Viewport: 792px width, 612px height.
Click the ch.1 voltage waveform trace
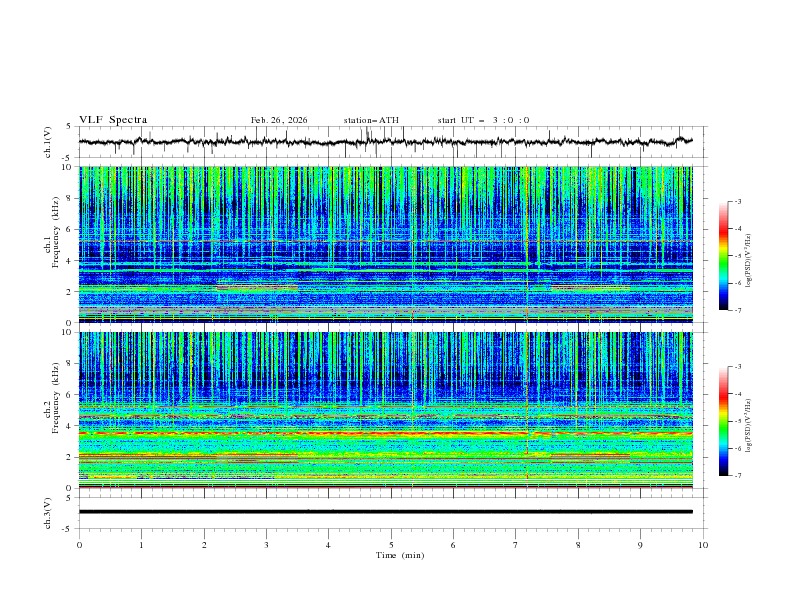click(x=385, y=142)
